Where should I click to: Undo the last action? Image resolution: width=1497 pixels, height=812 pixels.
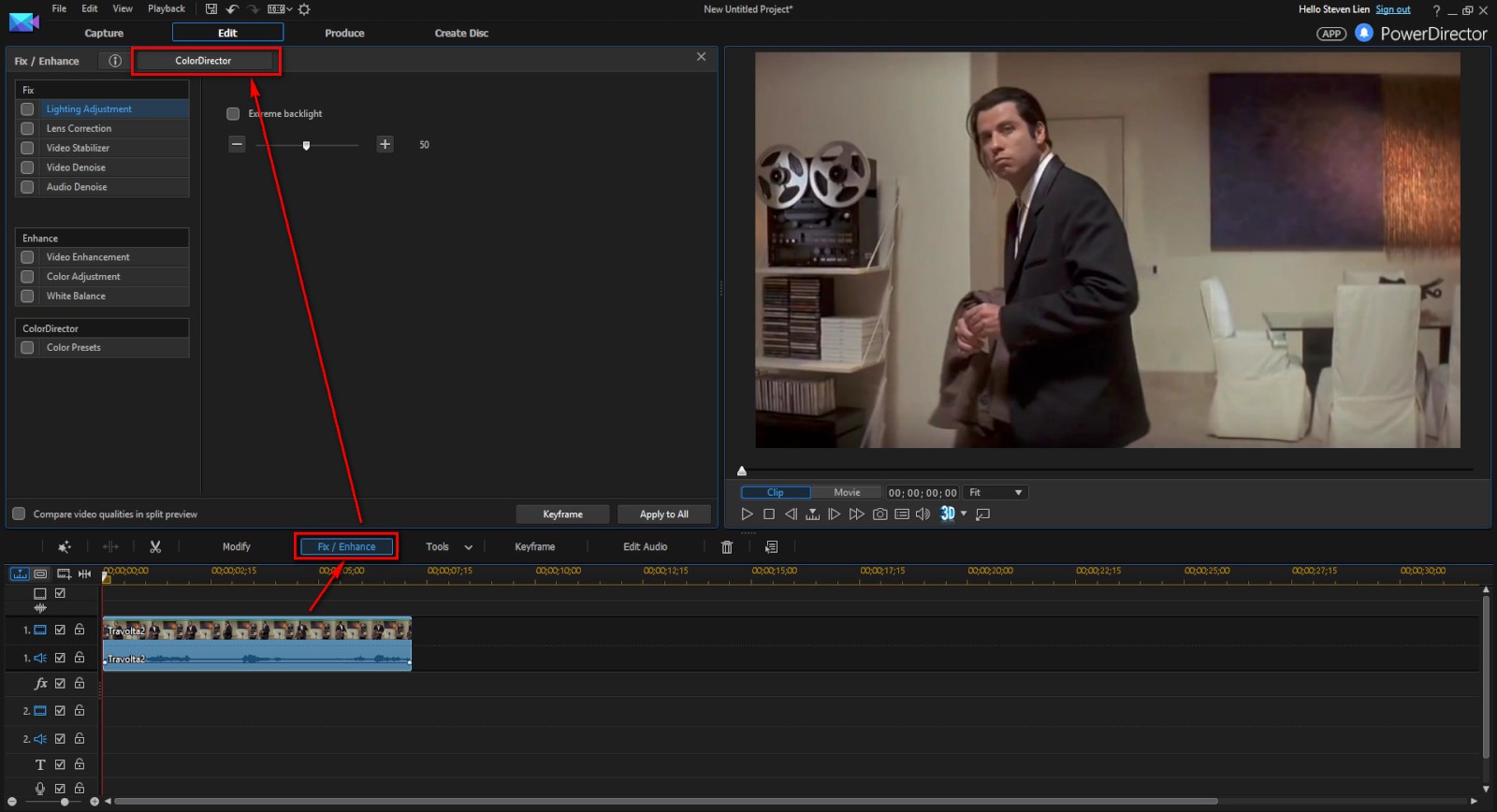(x=232, y=9)
